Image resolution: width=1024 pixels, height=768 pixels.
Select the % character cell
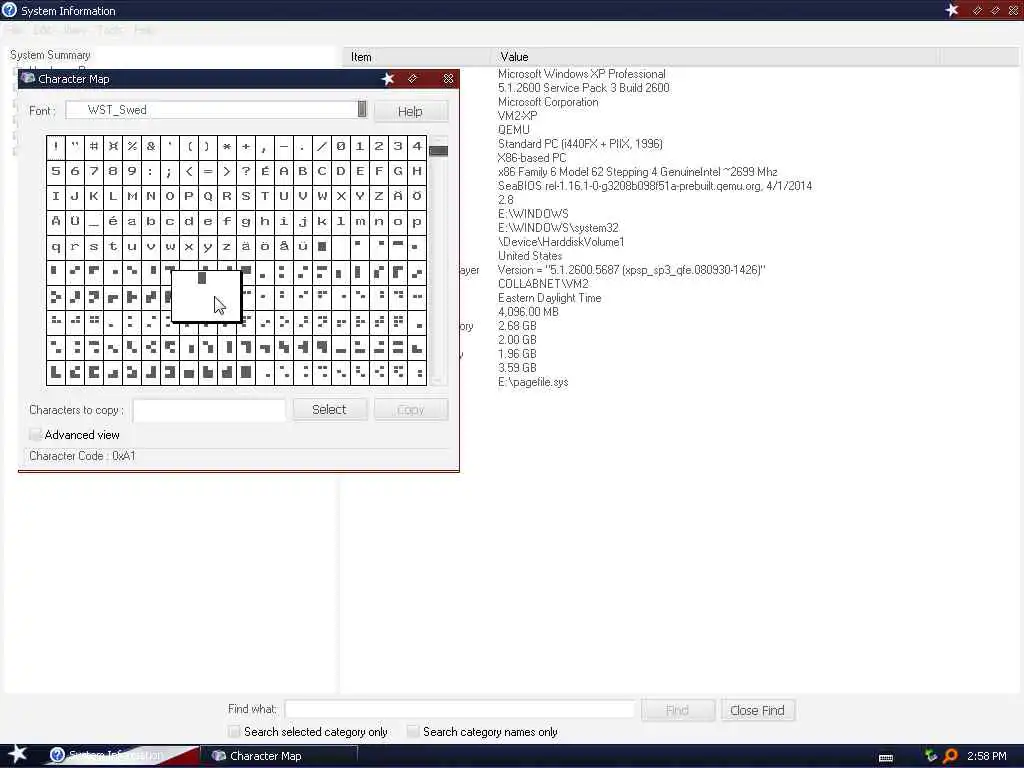[x=132, y=146]
